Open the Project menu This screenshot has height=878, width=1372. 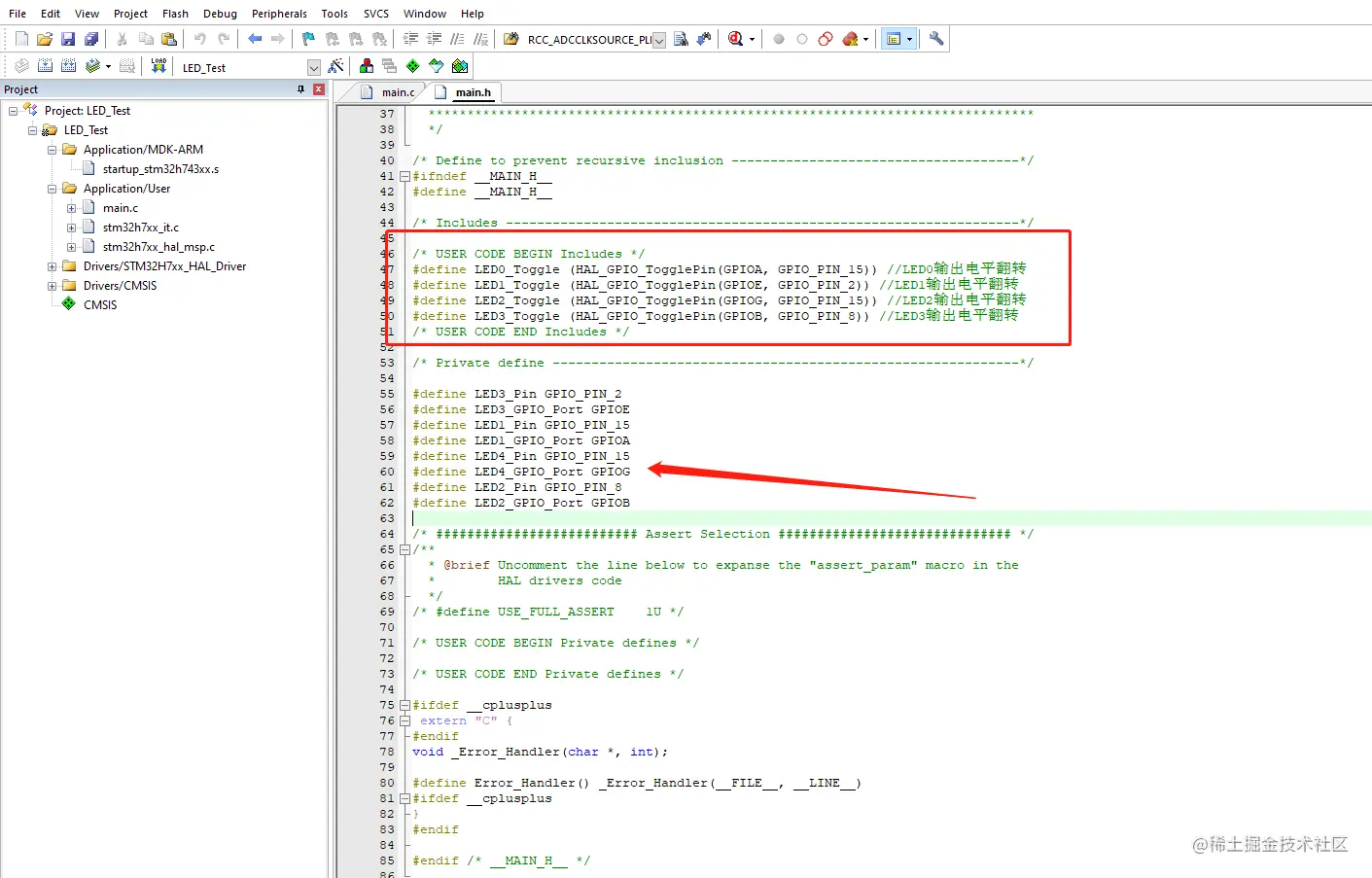pos(130,14)
